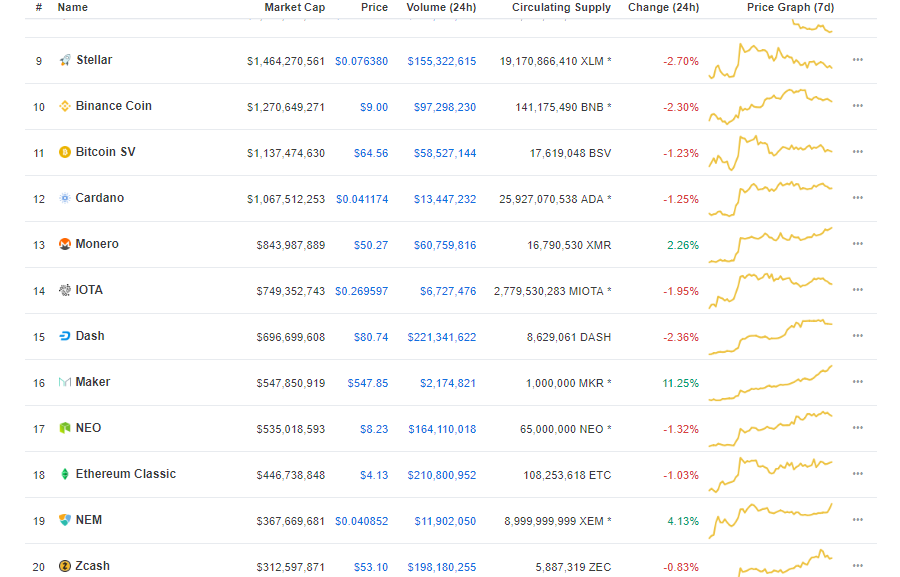Click the Dash logo icon
This screenshot has width=900, height=577.
click(65, 336)
